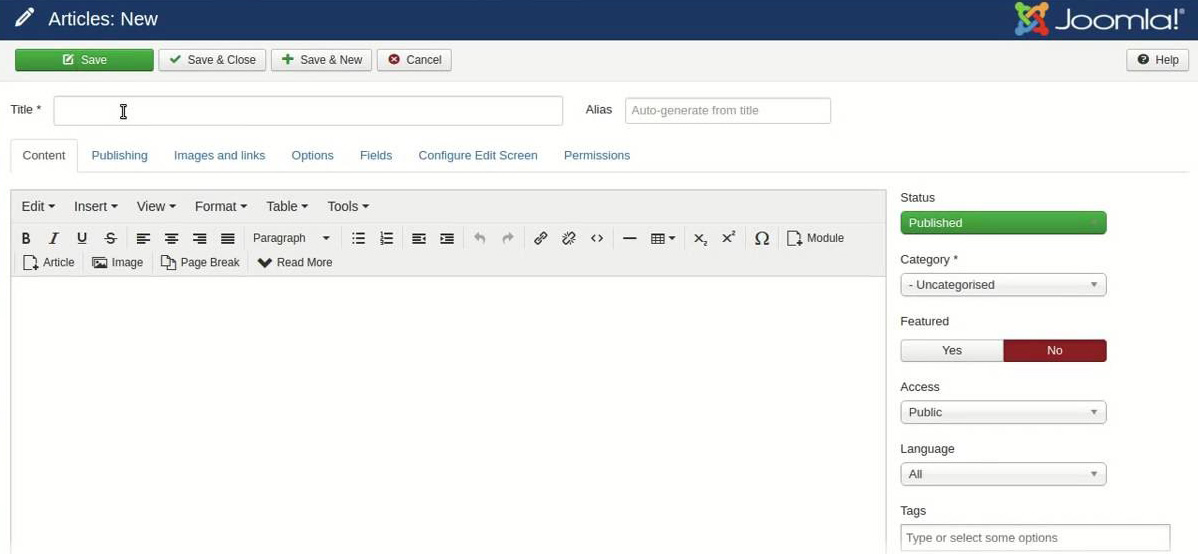Click Save & Close button
This screenshot has width=1198, height=554.
click(x=212, y=60)
